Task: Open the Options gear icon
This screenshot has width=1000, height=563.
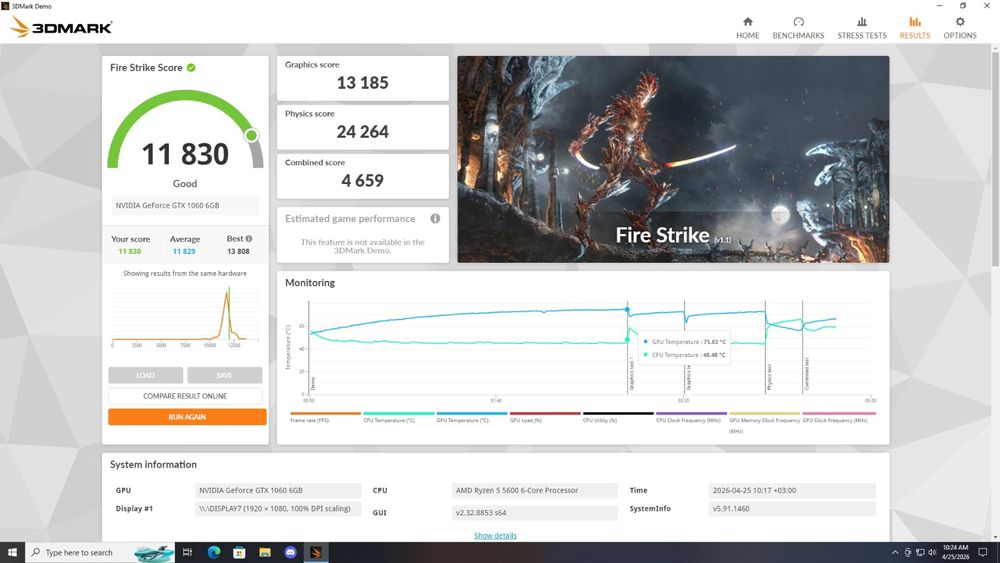Action: click(960, 22)
